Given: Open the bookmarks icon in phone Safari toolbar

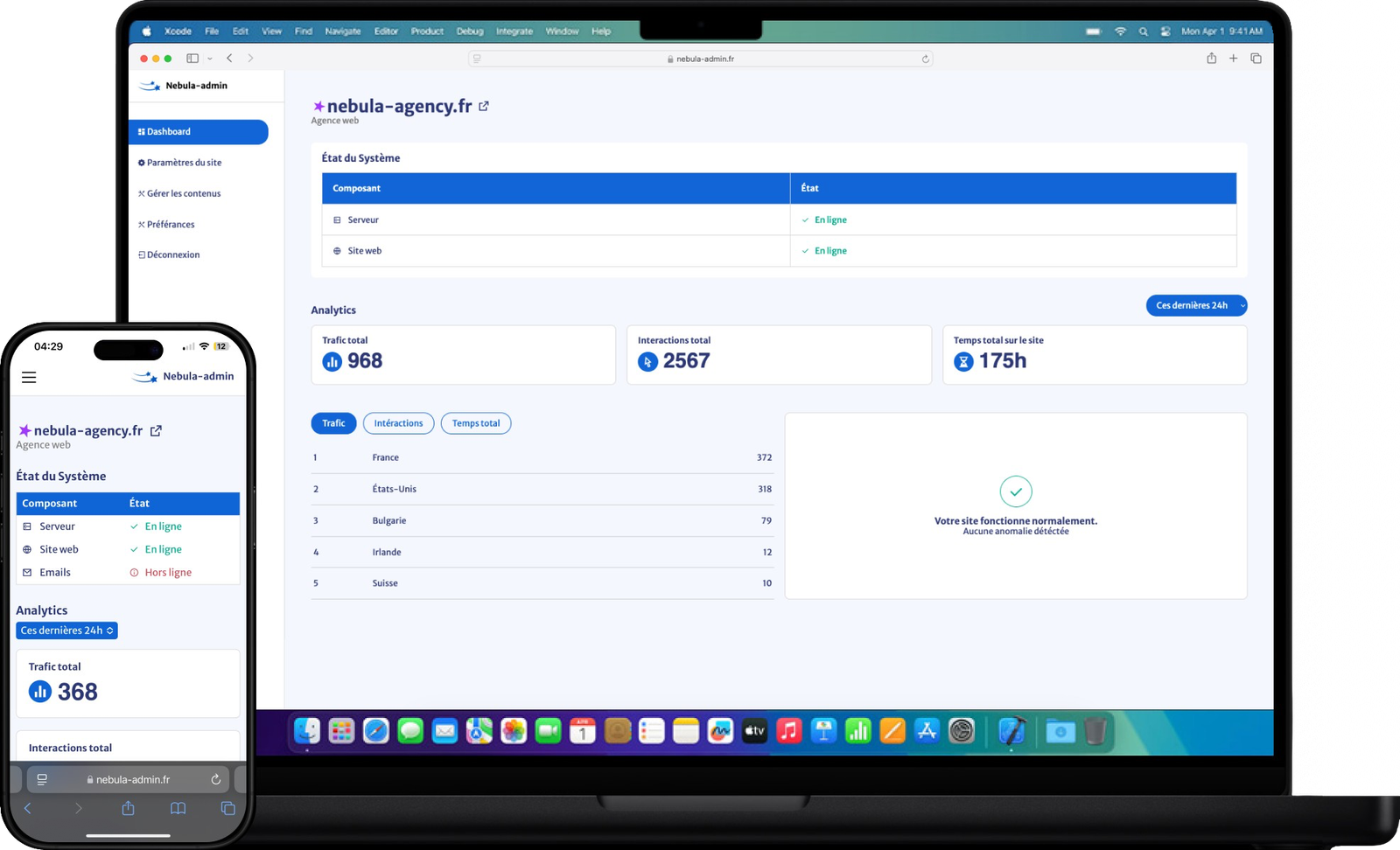Looking at the screenshot, I should pyautogui.click(x=178, y=809).
